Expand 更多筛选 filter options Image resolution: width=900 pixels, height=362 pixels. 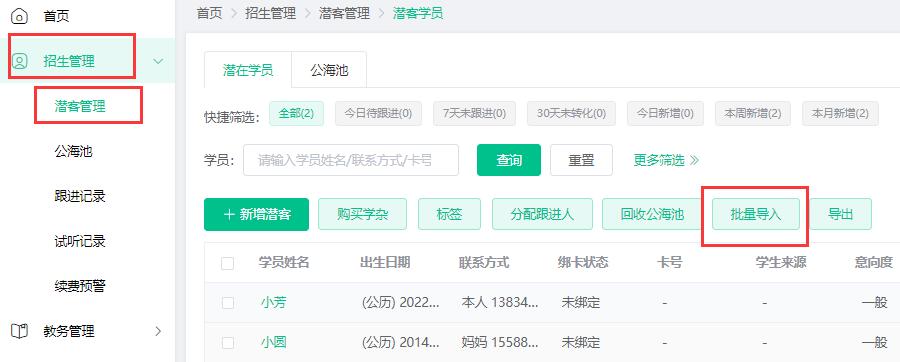[x=666, y=160]
